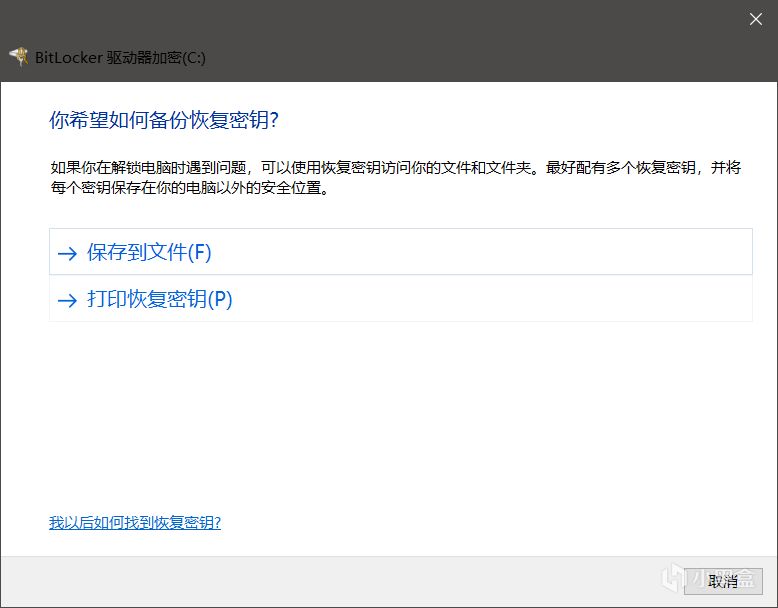Open the 我以后如何找到恢复密钥? help link
This screenshot has width=778, height=608.
tap(134, 523)
